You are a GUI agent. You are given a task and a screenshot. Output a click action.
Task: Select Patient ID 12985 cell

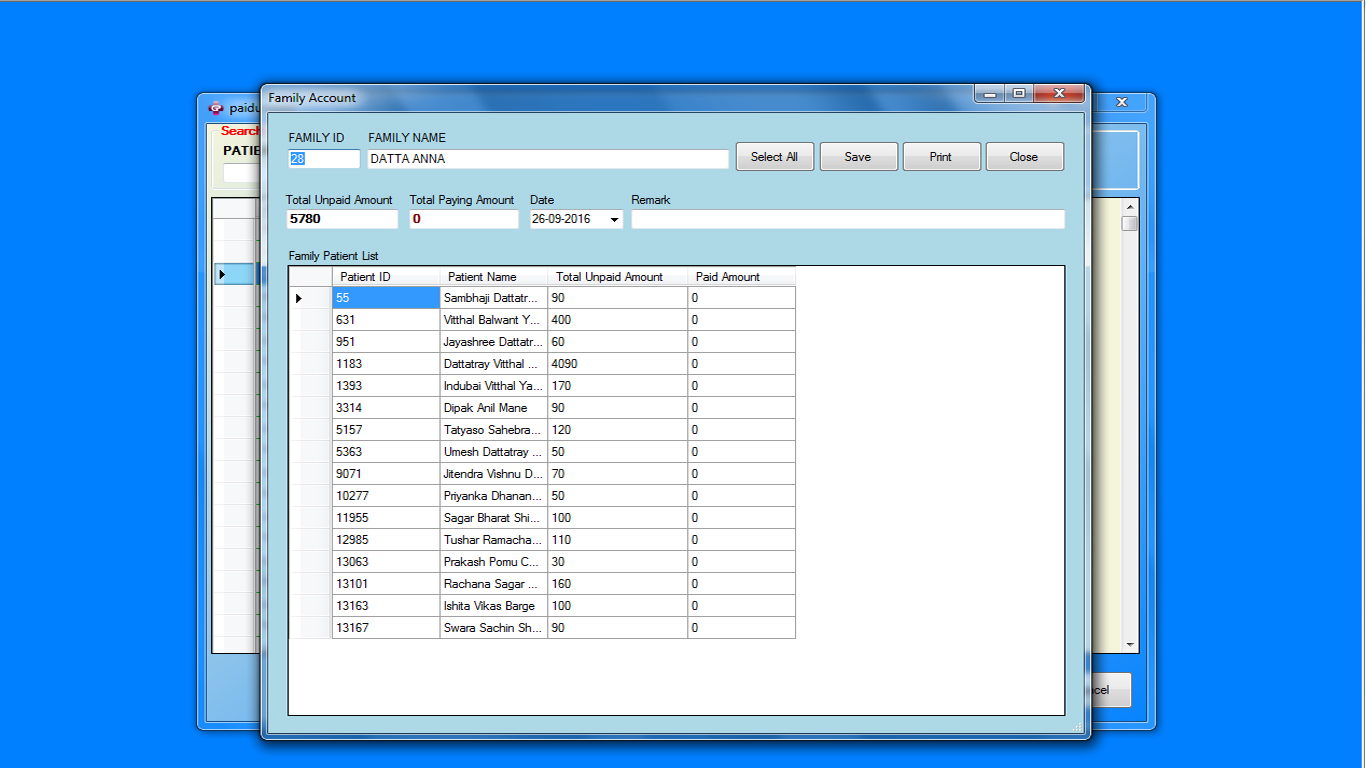(386, 540)
